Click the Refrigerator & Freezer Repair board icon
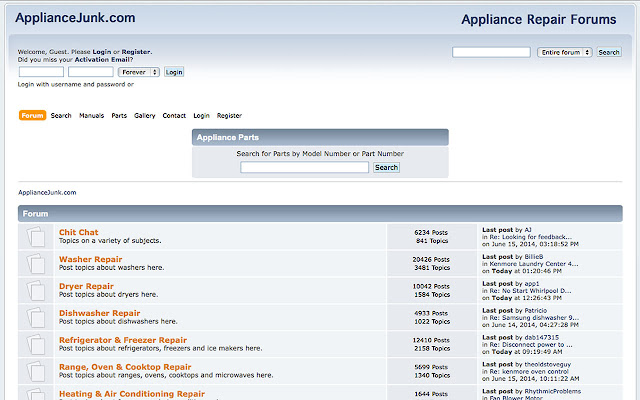 36,344
